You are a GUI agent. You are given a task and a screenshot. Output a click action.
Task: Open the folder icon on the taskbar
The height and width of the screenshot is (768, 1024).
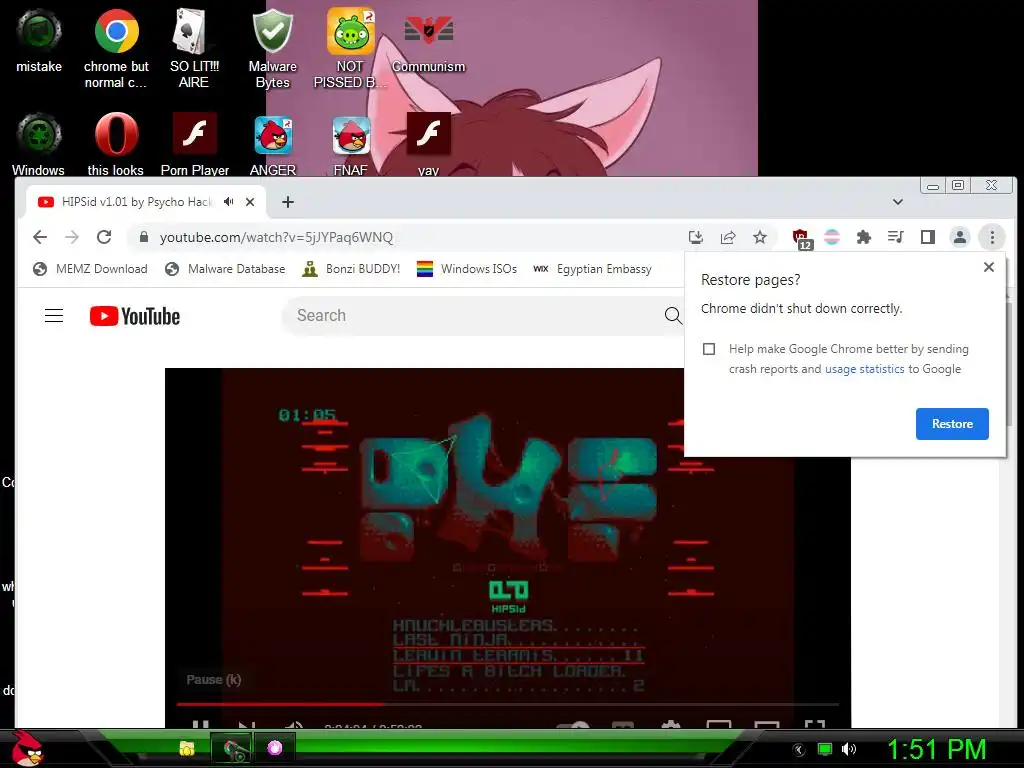pyautogui.click(x=187, y=748)
